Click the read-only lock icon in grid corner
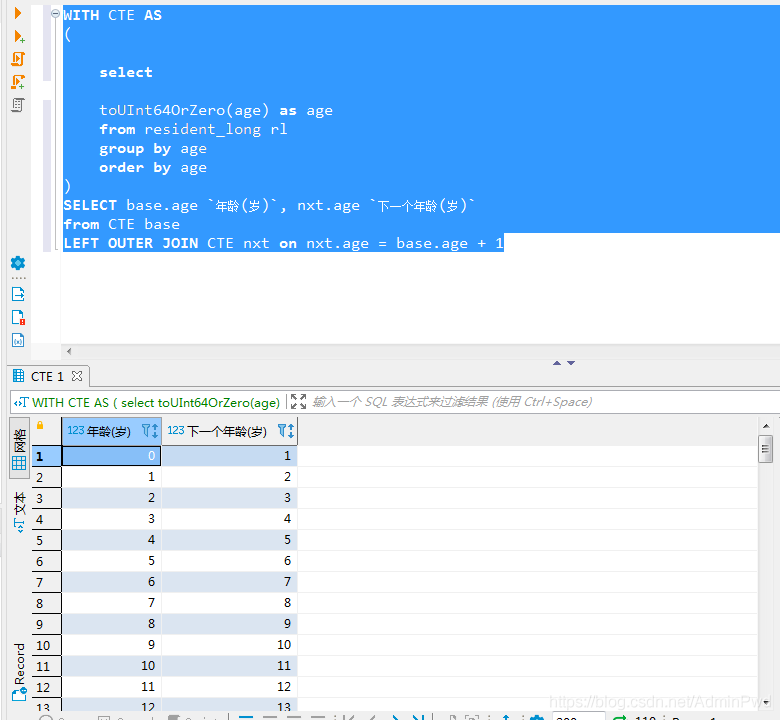 tap(40, 425)
